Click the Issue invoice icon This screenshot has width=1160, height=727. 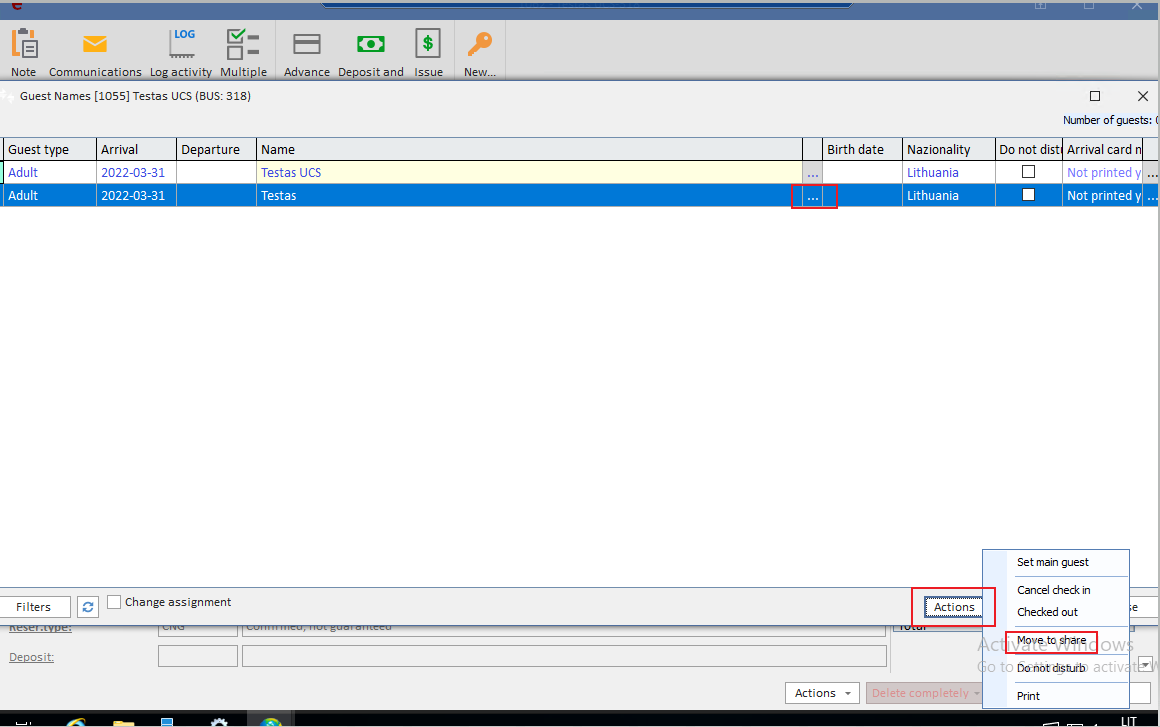[428, 44]
